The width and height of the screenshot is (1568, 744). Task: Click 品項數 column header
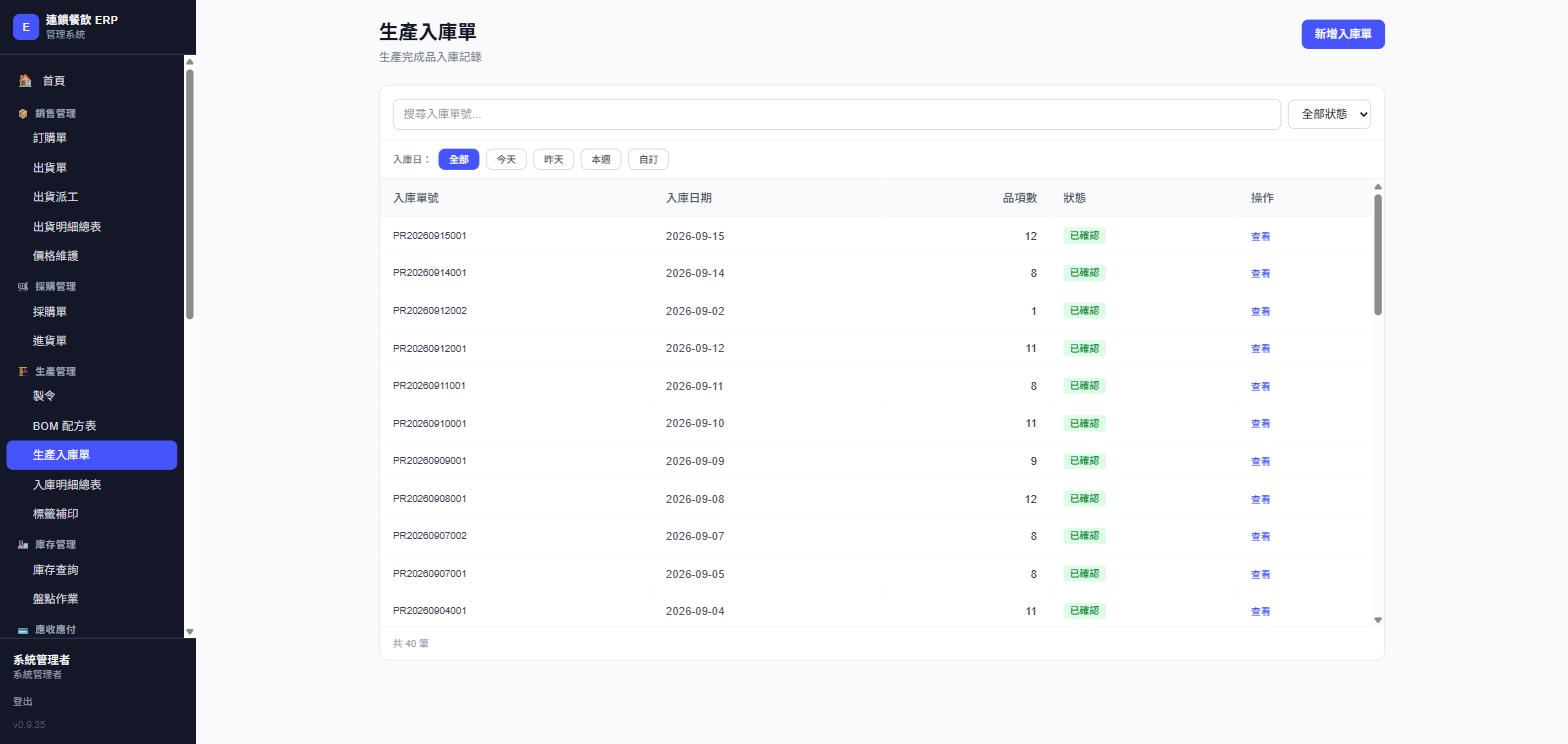click(1020, 198)
